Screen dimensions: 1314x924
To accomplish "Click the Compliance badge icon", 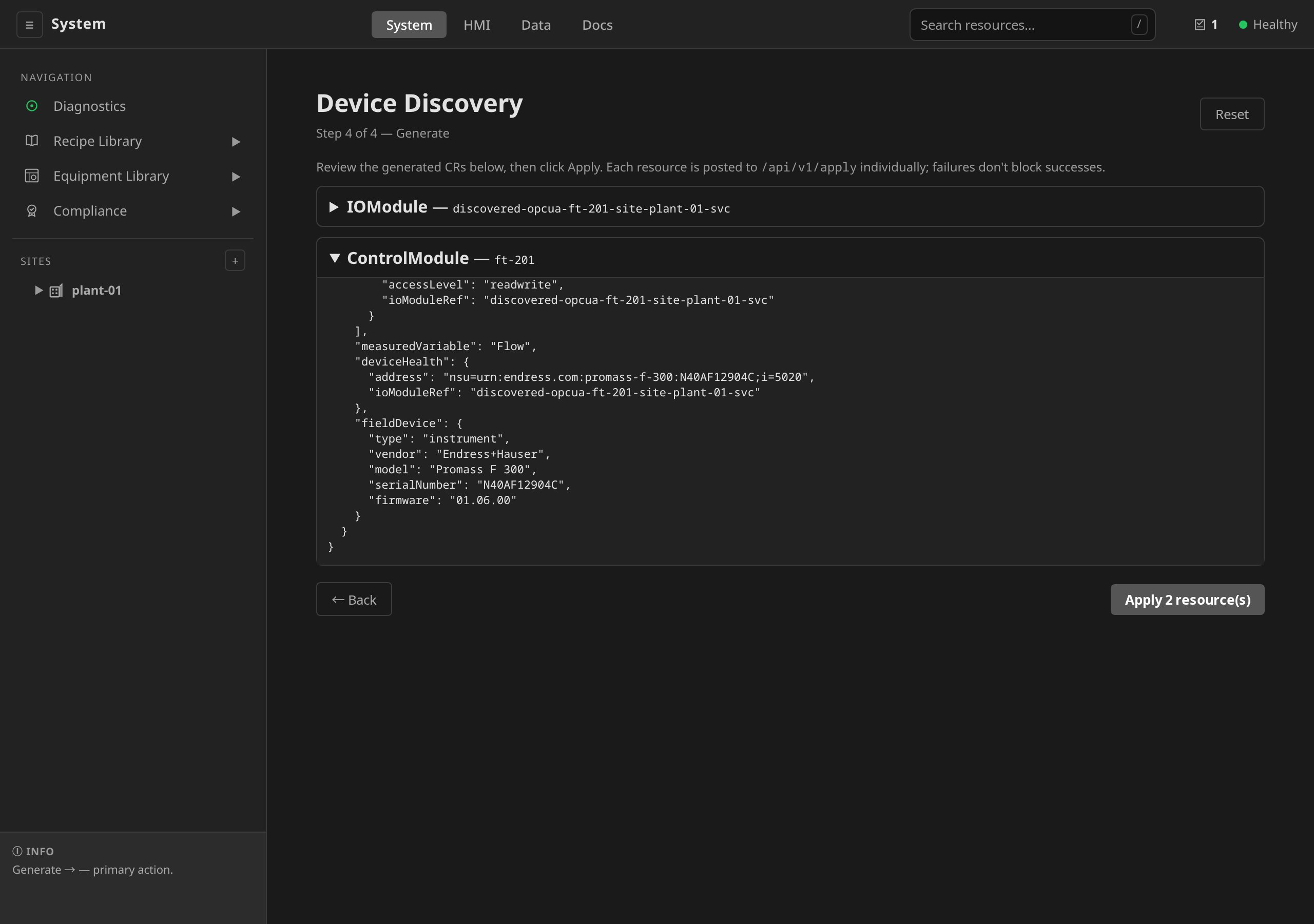I will pyautogui.click(x=32, y=210).
